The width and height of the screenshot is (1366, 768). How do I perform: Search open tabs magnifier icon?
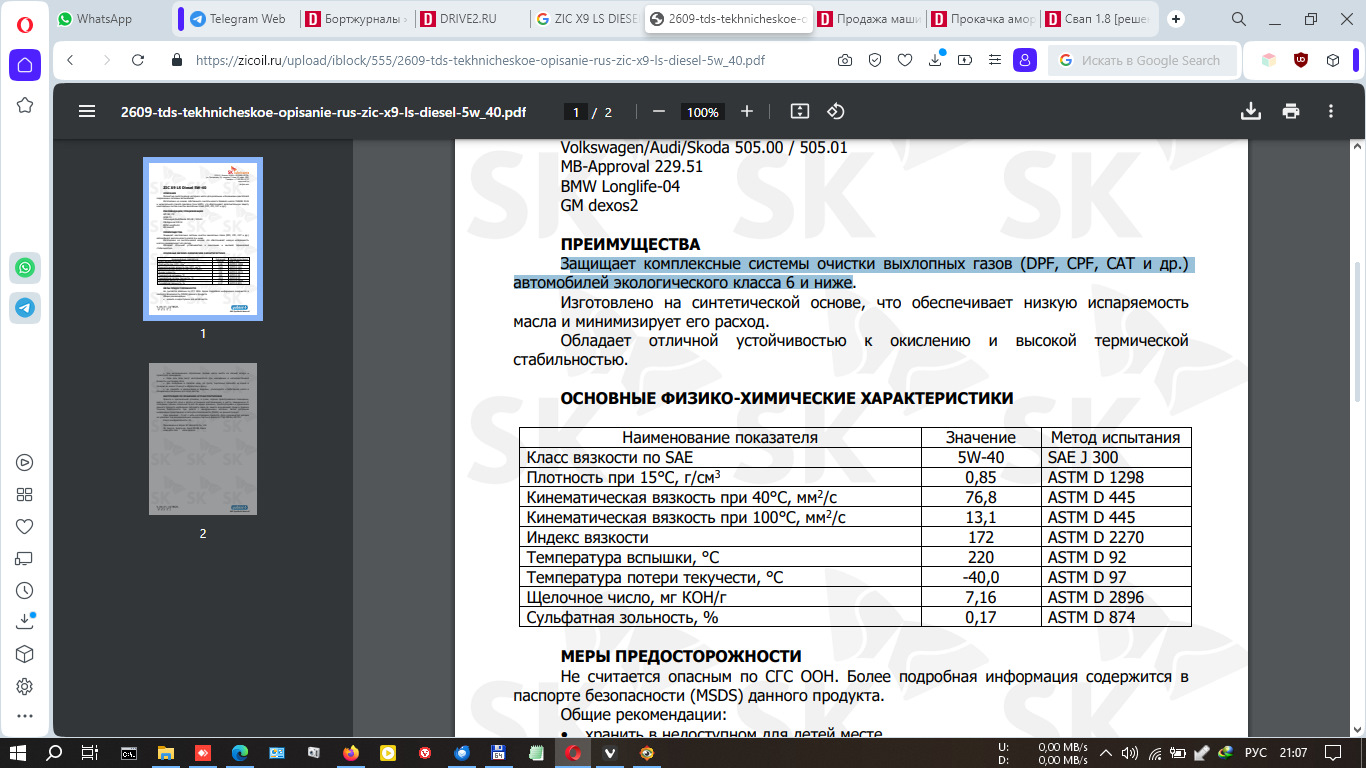tap(1239, 18)
